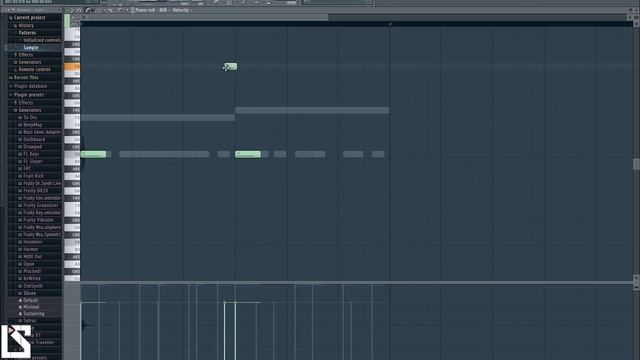The width and height of the screenshot is (640, 360).
Task: Click the BeepMap generator icon
Action: coord(20,125)
